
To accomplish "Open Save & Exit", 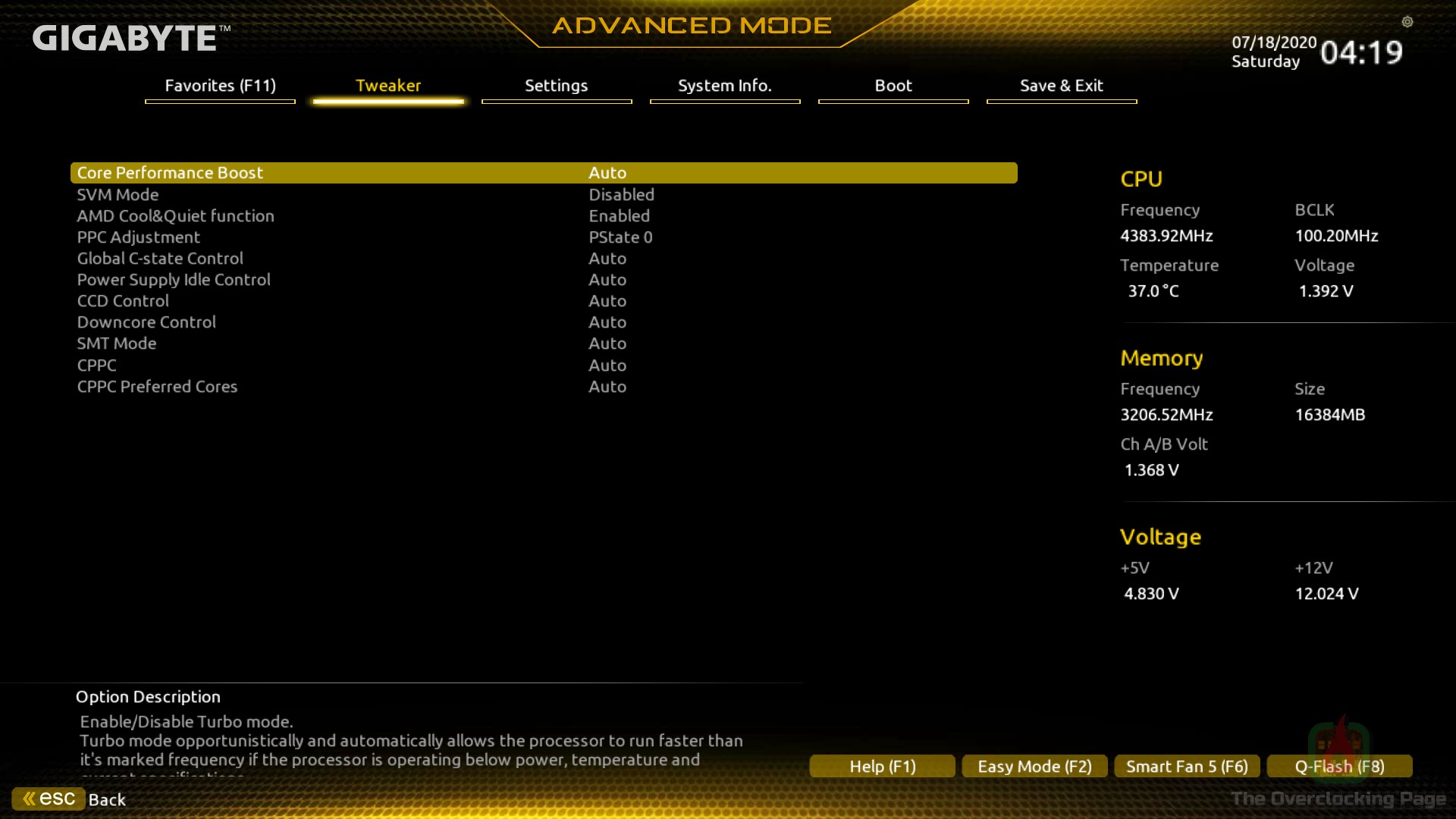I will (1061, 86).
